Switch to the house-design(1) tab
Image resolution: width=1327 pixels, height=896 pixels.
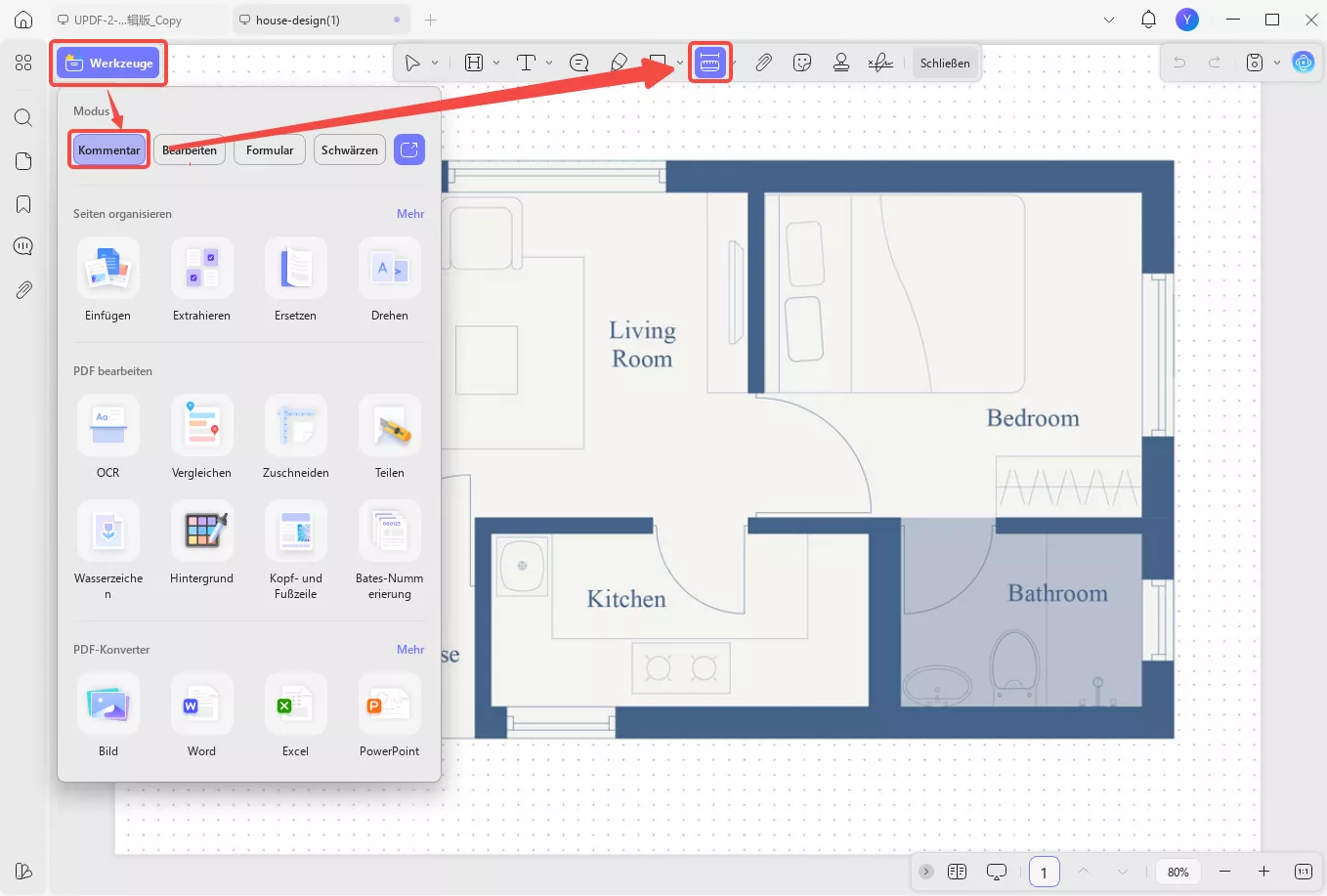(x=320, y=20)
